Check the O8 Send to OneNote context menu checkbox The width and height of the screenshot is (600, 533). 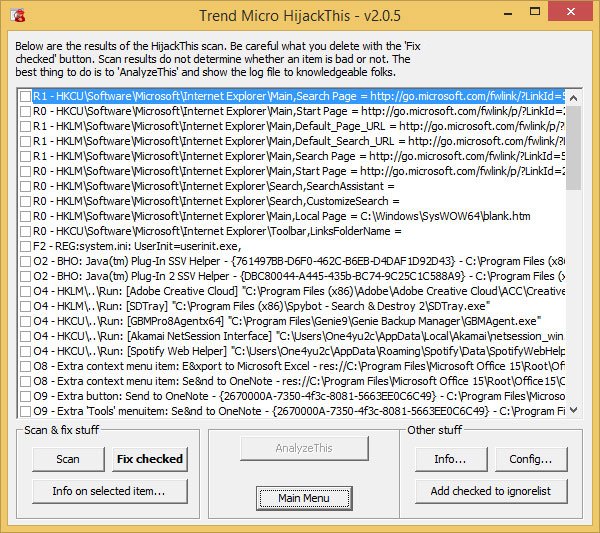click(26, 381)
